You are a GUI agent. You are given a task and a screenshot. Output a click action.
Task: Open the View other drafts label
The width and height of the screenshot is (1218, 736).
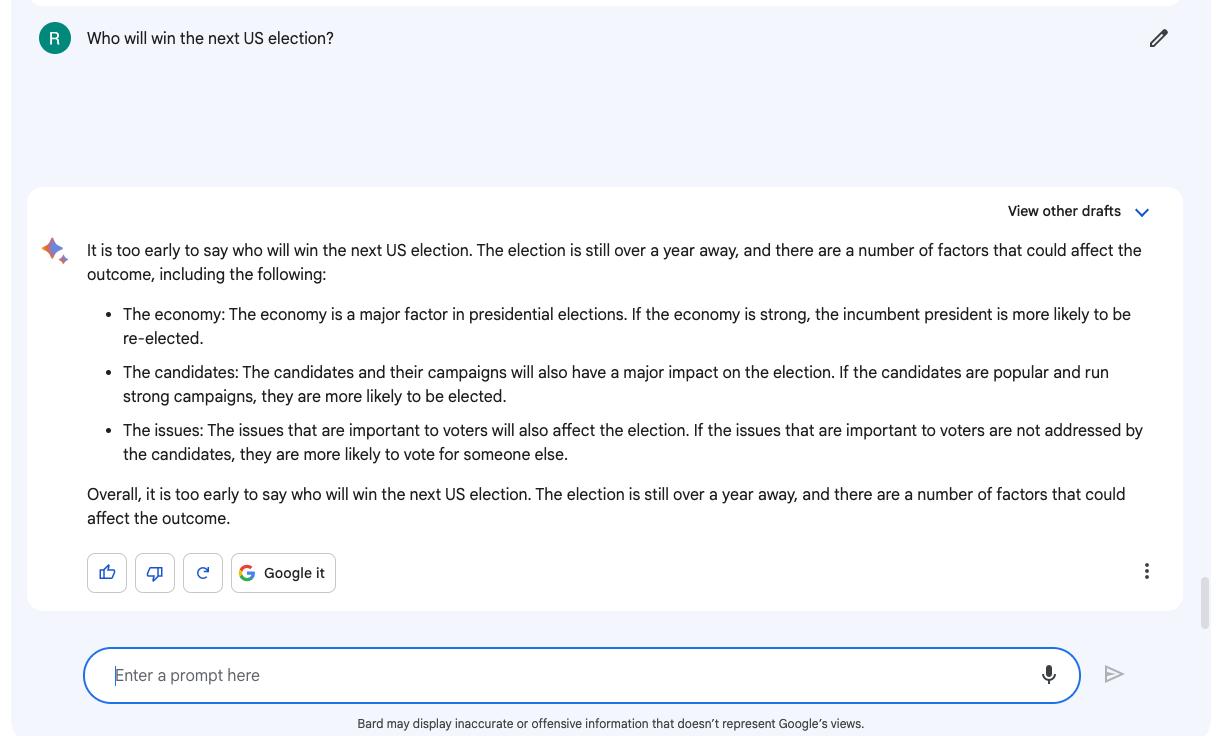coord(1064,211)
